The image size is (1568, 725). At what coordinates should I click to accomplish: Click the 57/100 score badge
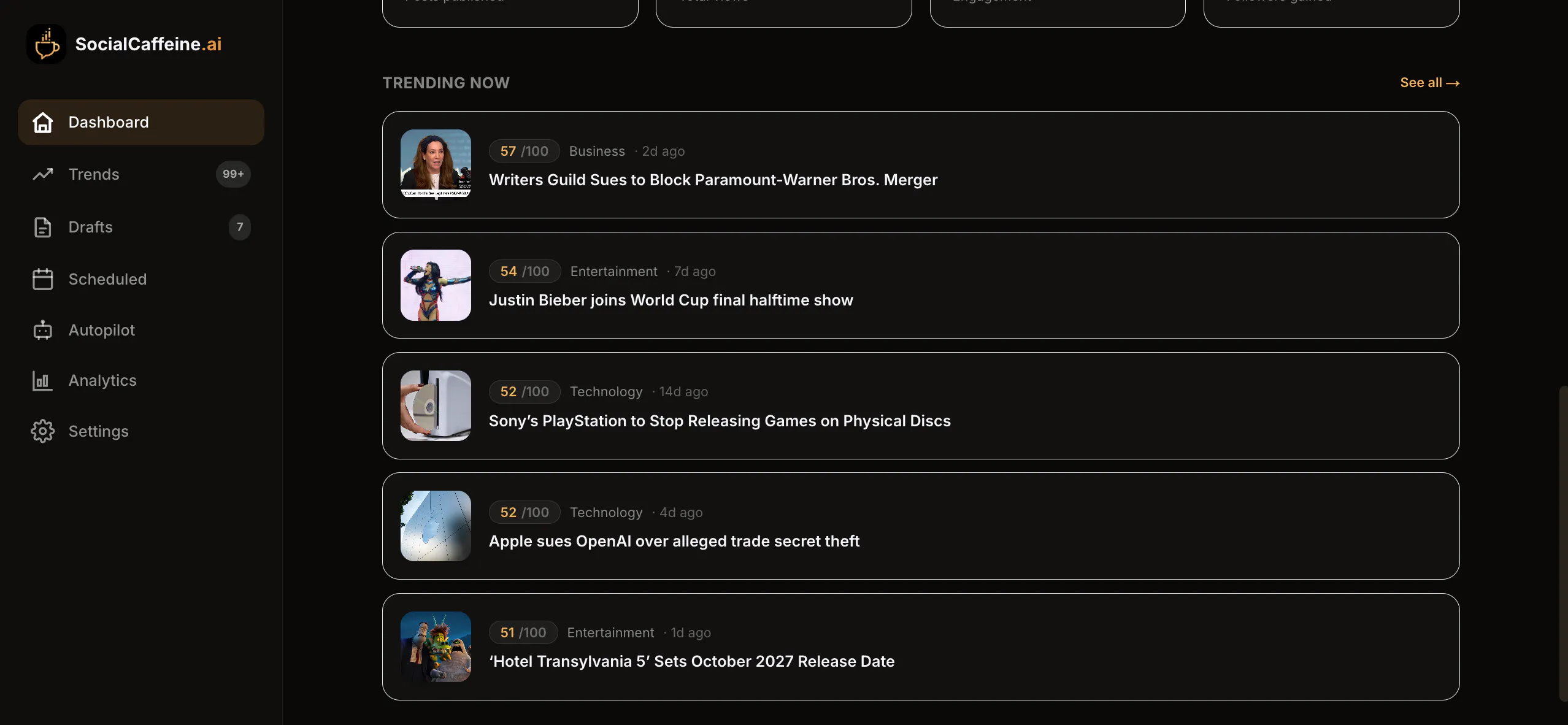tap(524, 151)
